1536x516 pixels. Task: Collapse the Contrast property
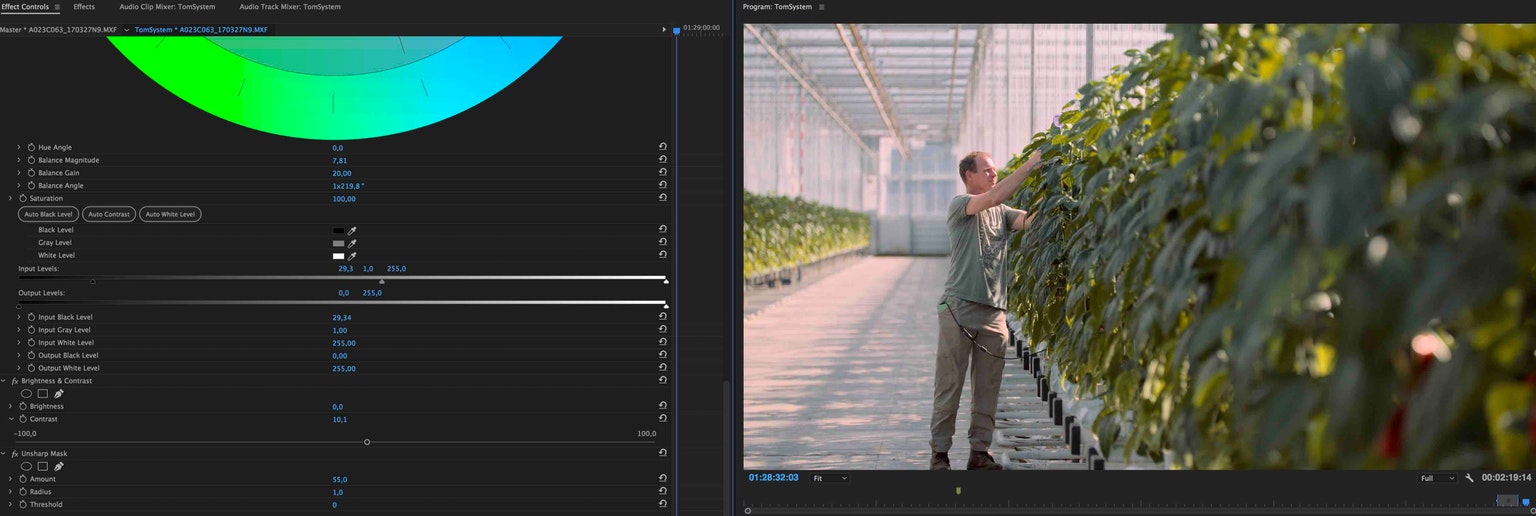(x=10, y=419)
